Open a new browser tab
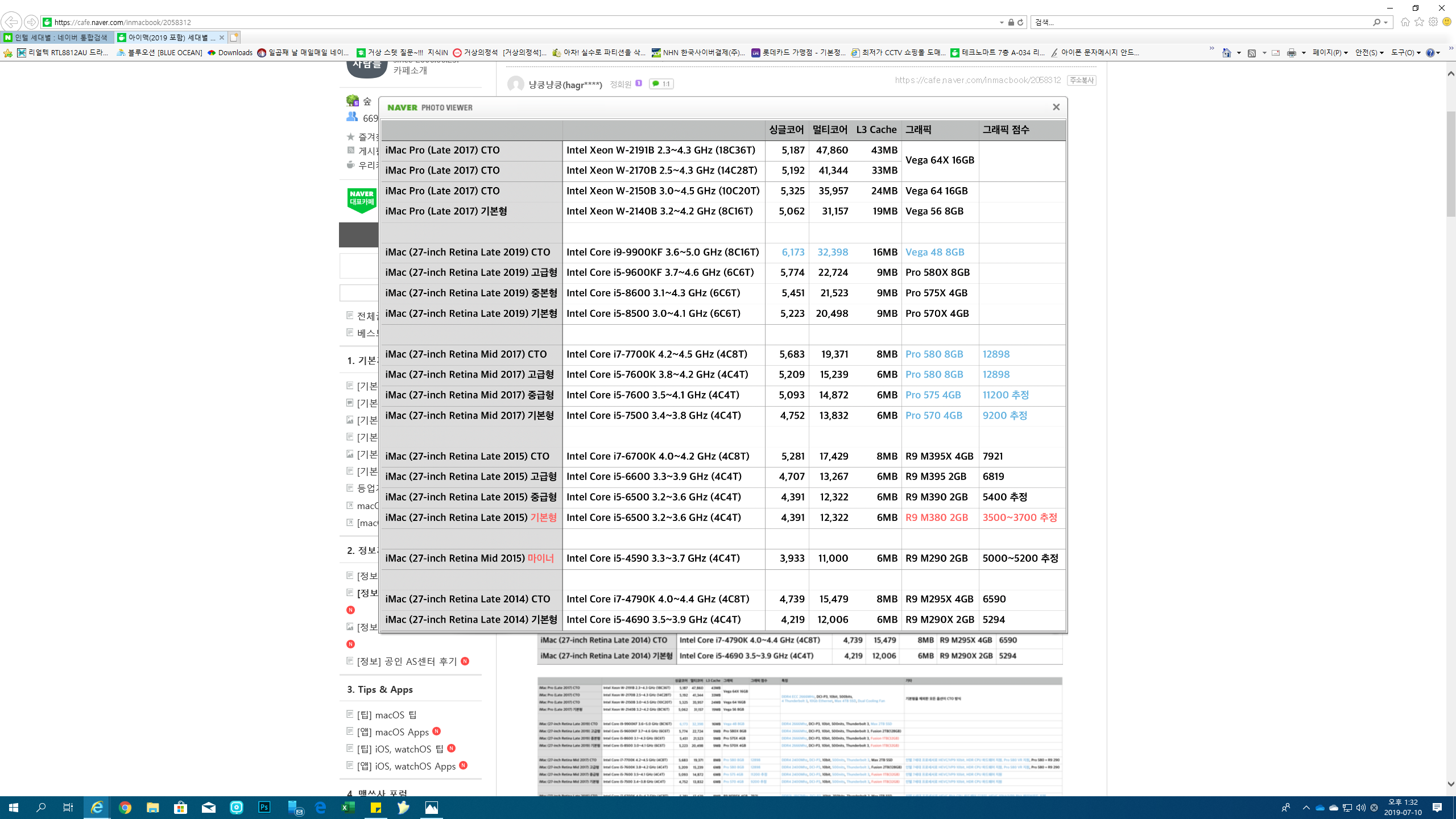1456x819 pixels. point(234,38)
